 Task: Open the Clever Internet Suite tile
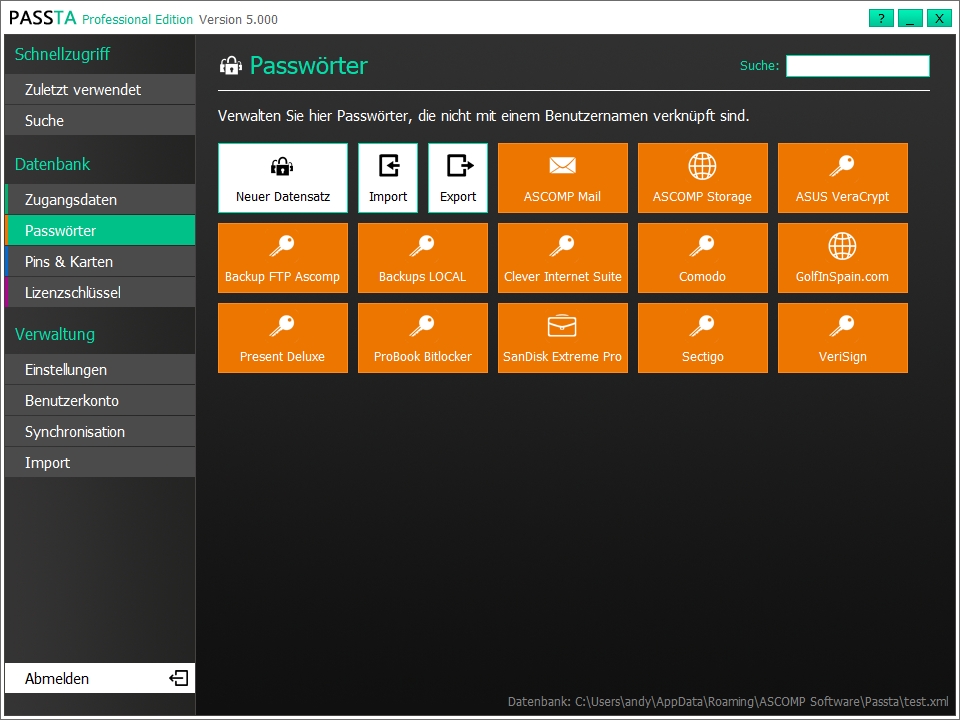(563, 258)
